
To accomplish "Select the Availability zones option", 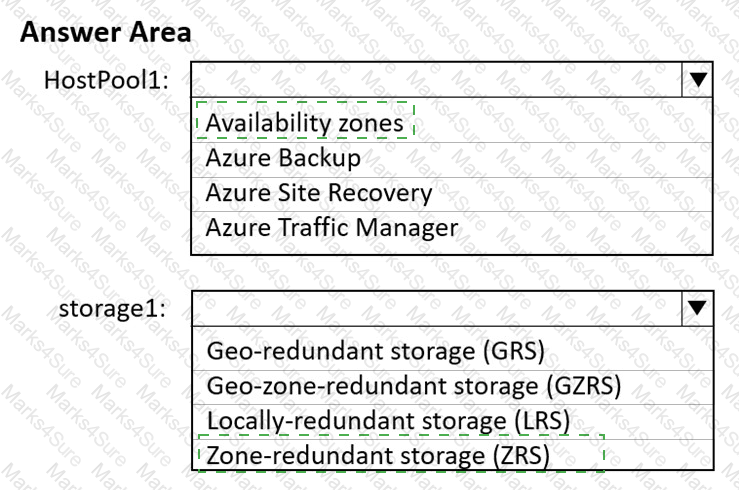I will [x=305, y=123].
